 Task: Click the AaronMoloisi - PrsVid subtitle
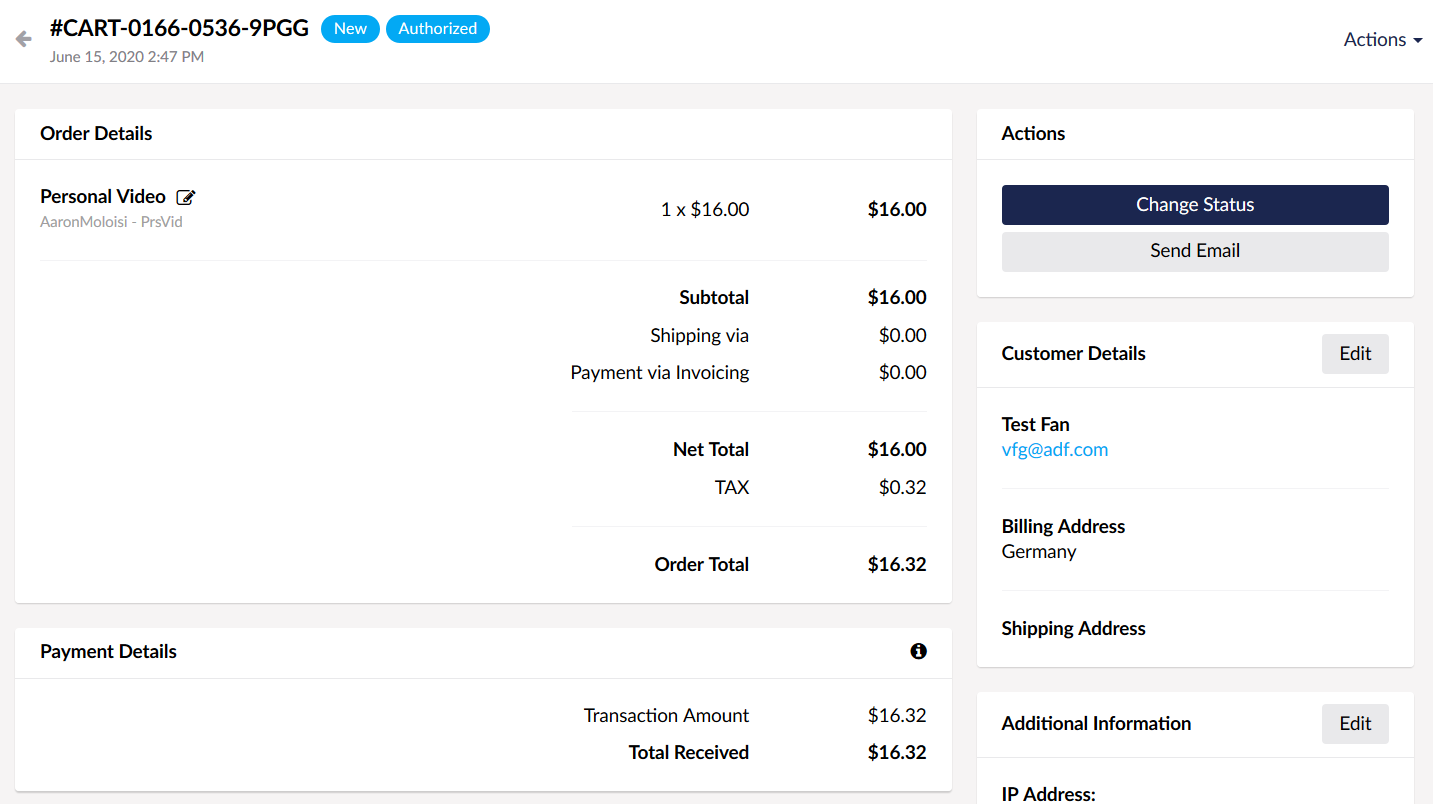pyautogui.click(x=111, y=222)
